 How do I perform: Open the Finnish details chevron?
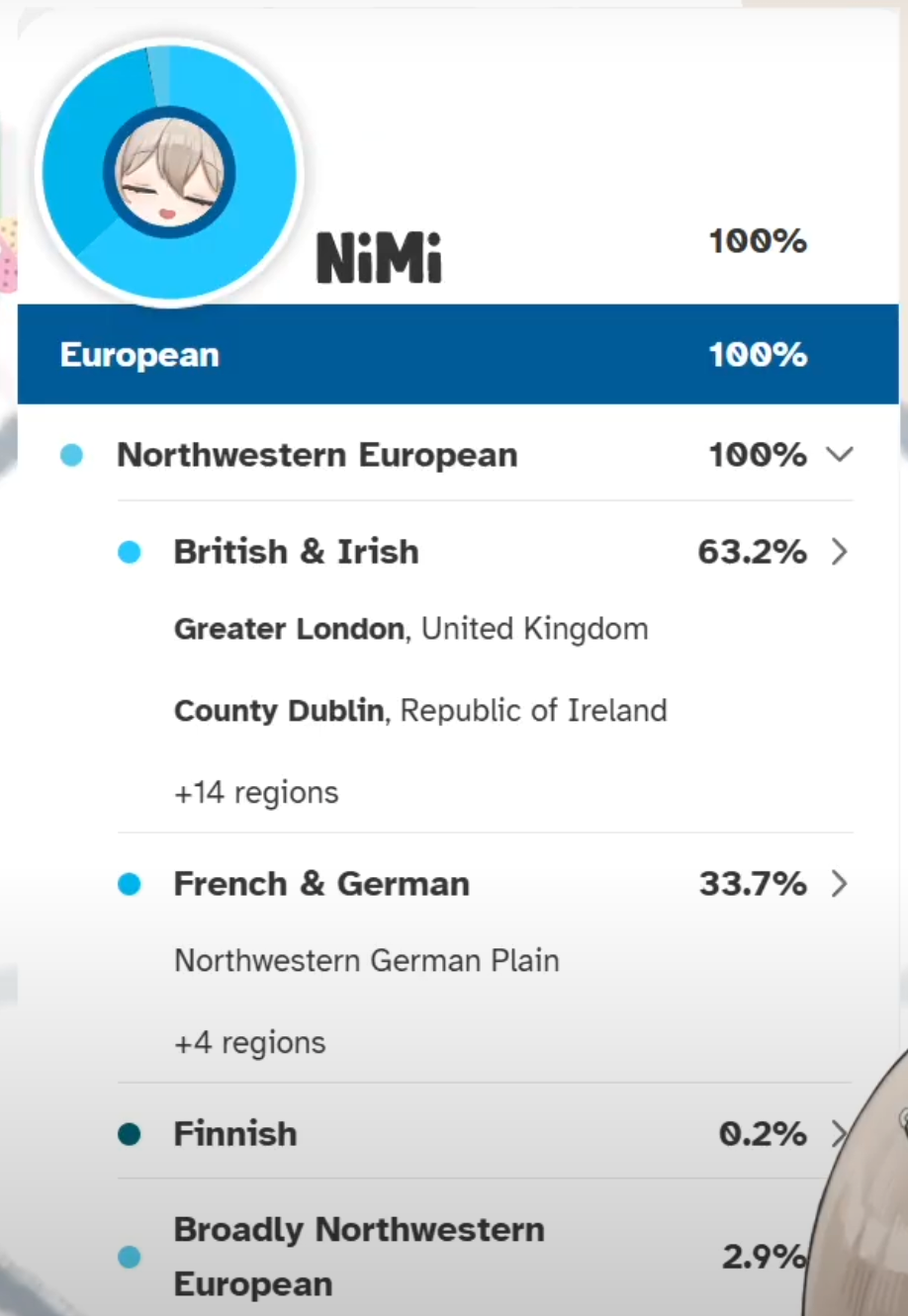(x=838, y=1133)
